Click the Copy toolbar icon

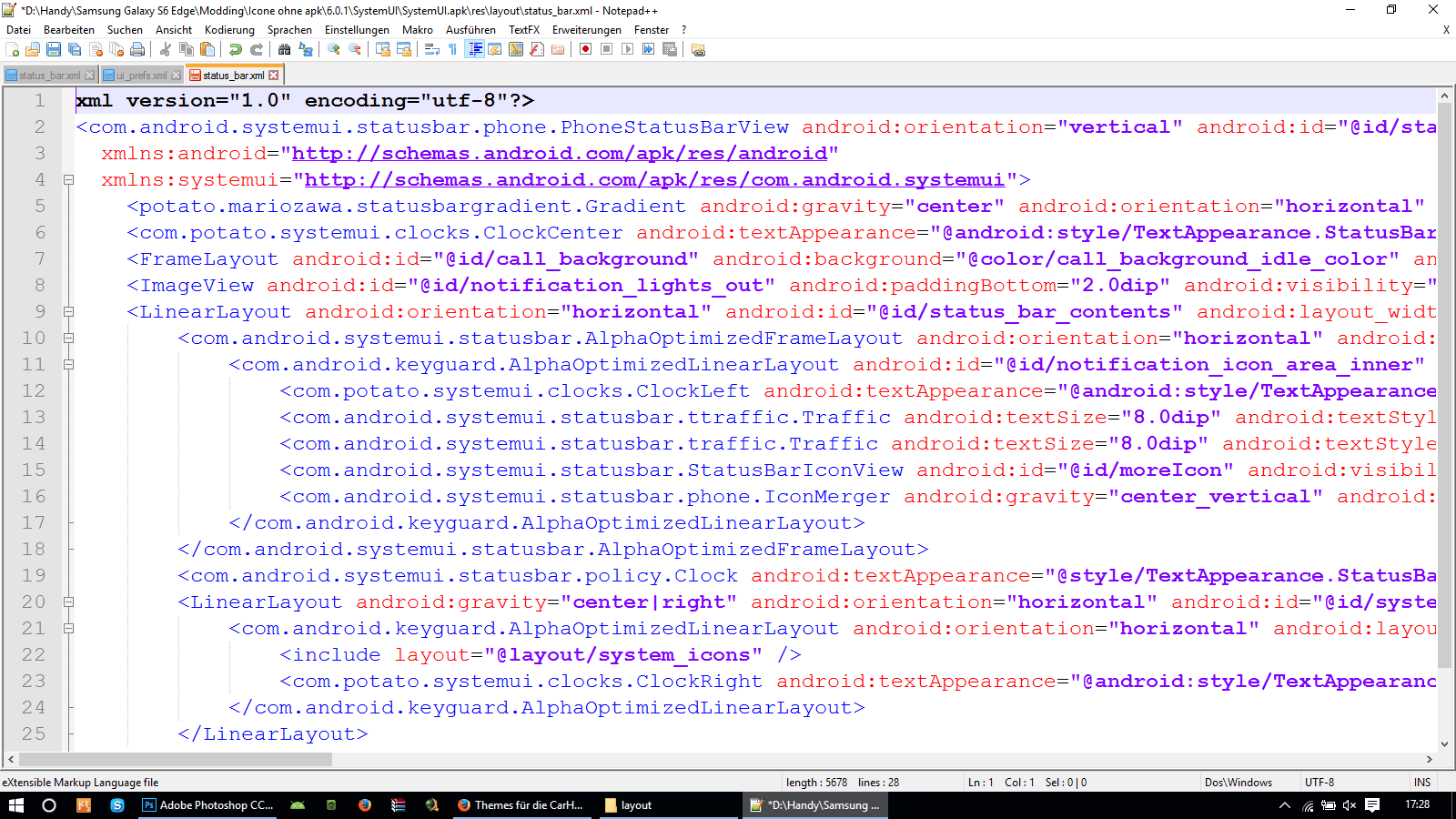[187, 49]
